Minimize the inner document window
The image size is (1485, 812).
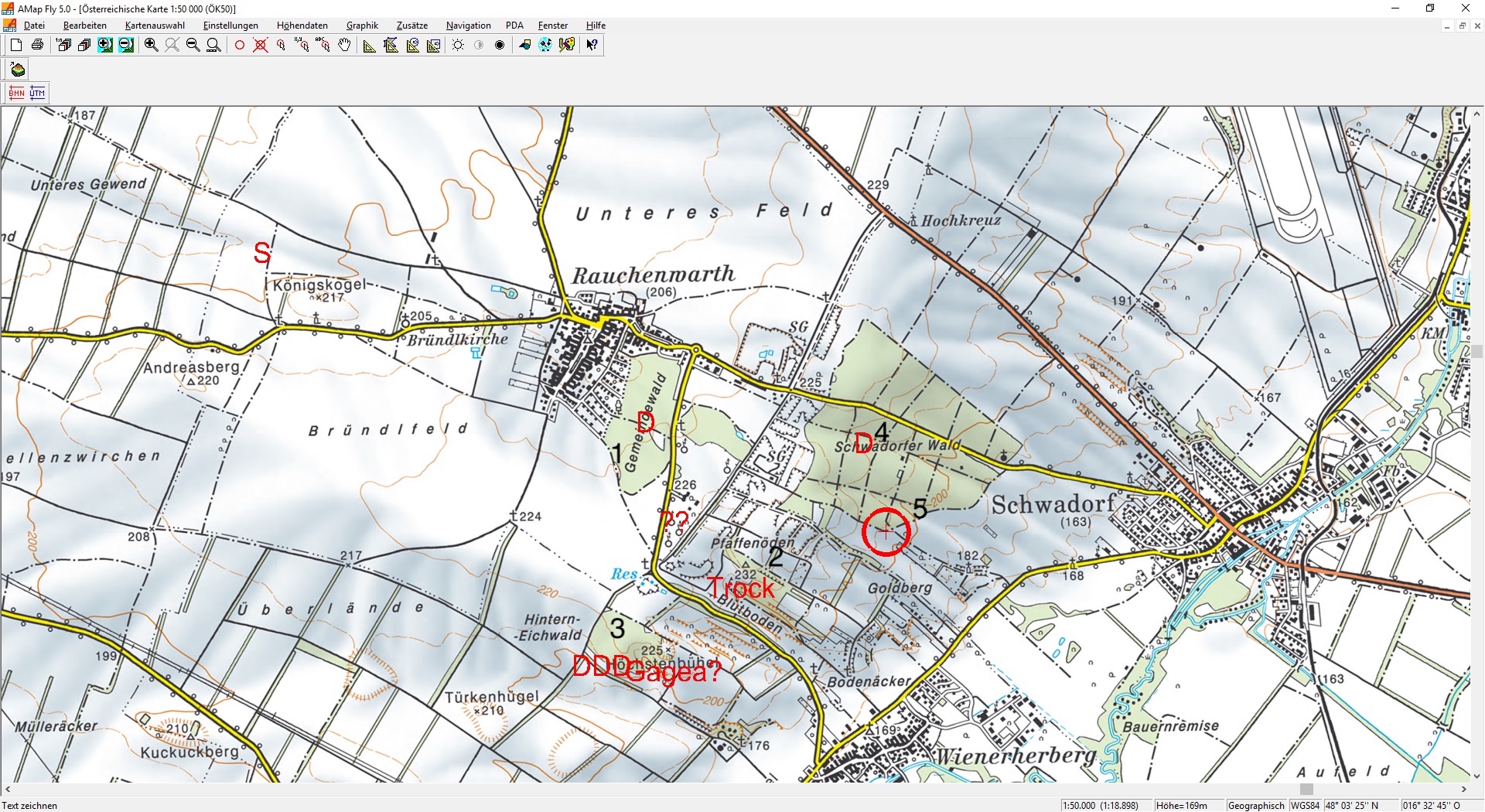[x=1446, y=26]
